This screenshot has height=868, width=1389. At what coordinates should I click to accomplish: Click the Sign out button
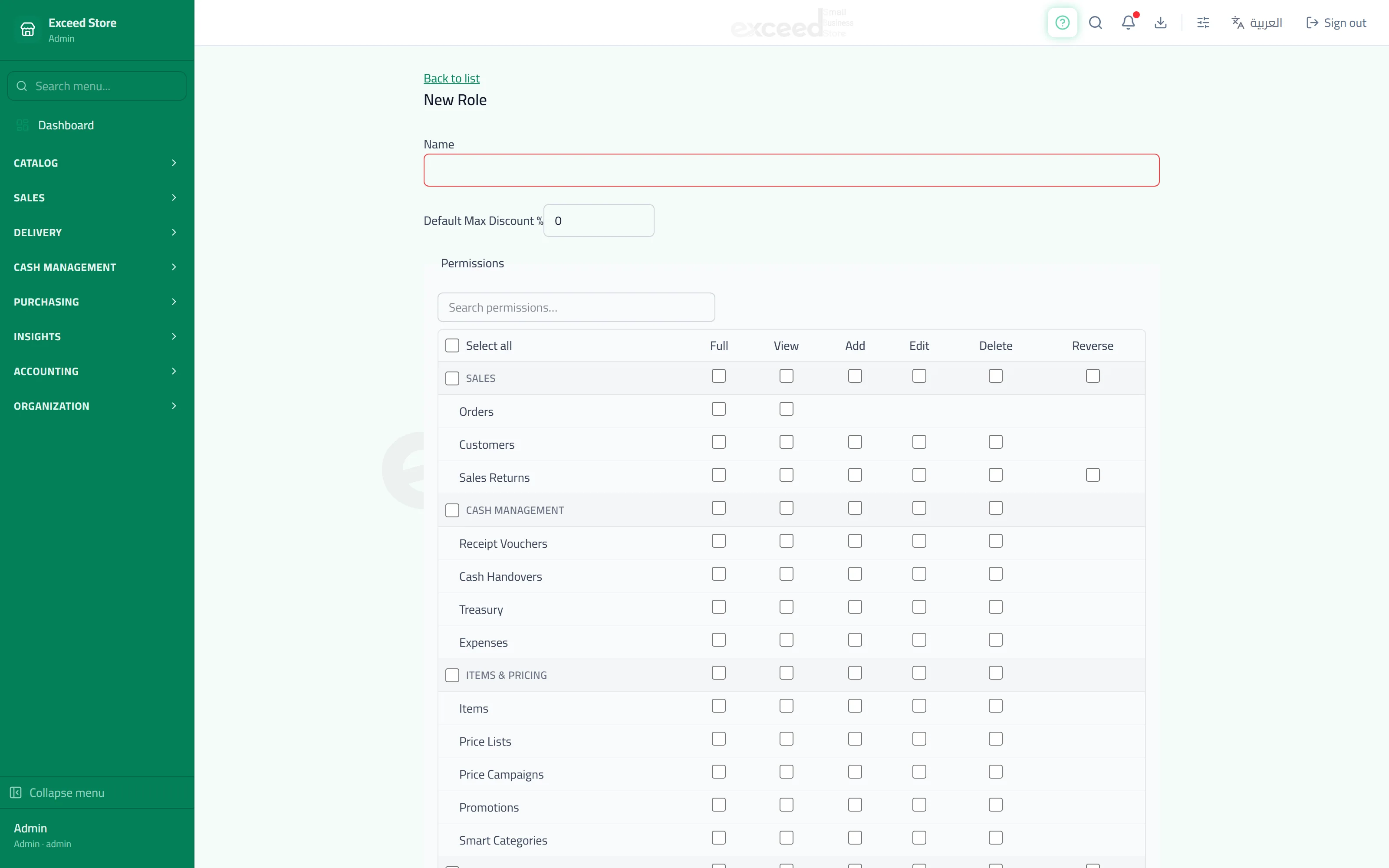1336,23
